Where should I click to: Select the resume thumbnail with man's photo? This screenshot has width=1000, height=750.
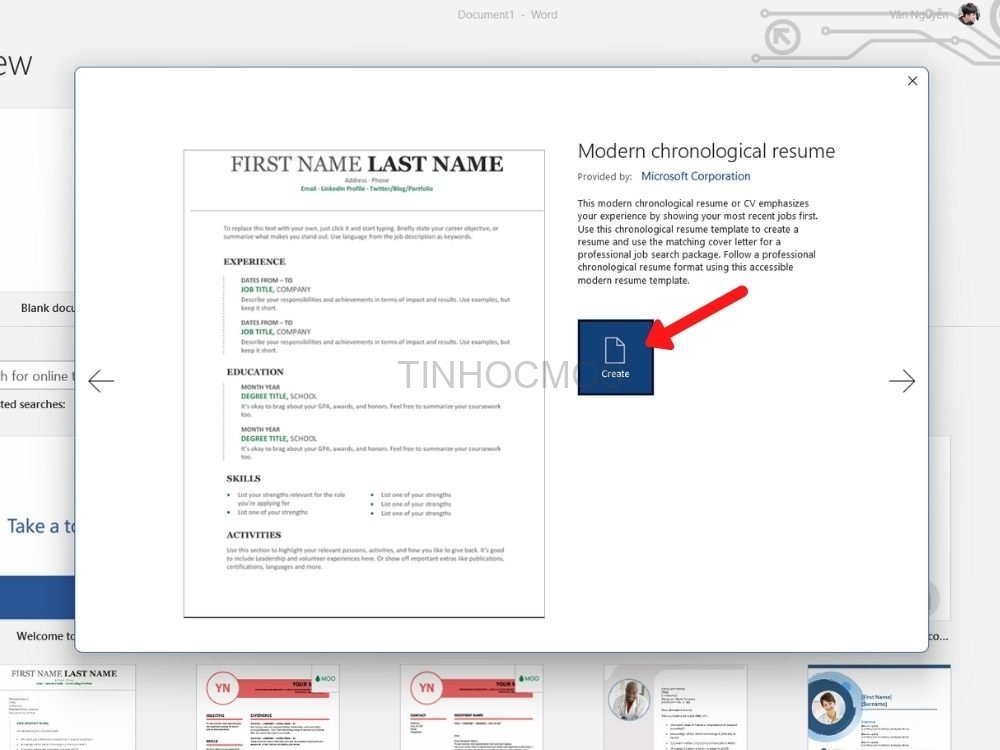pyautogui.click(x=675, y=707)
